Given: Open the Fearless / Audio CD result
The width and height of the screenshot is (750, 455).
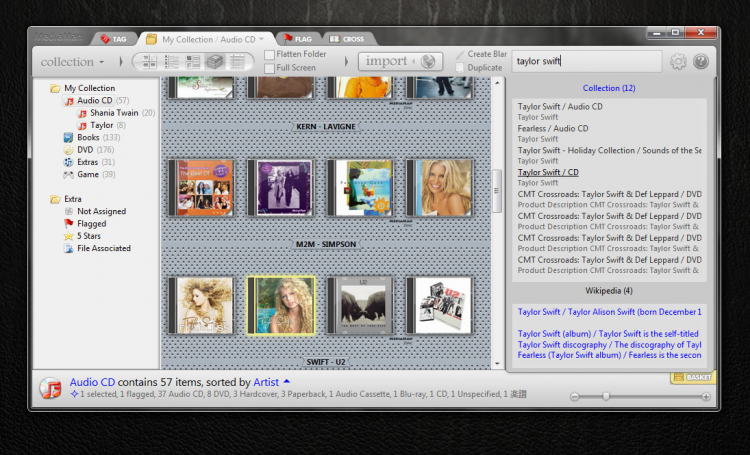Looking at the screenshot, I should point(553,128).
